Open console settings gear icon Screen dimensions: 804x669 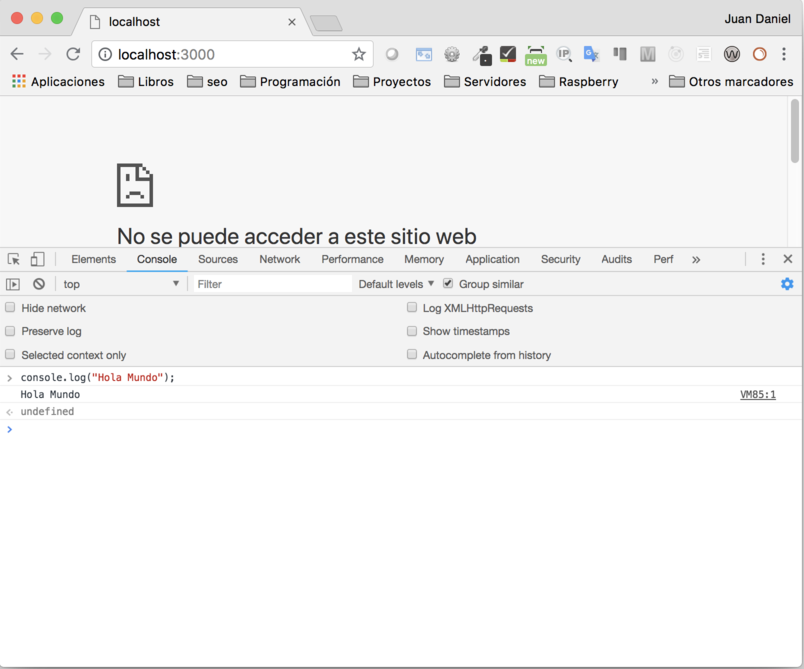[x=787, y=284]
